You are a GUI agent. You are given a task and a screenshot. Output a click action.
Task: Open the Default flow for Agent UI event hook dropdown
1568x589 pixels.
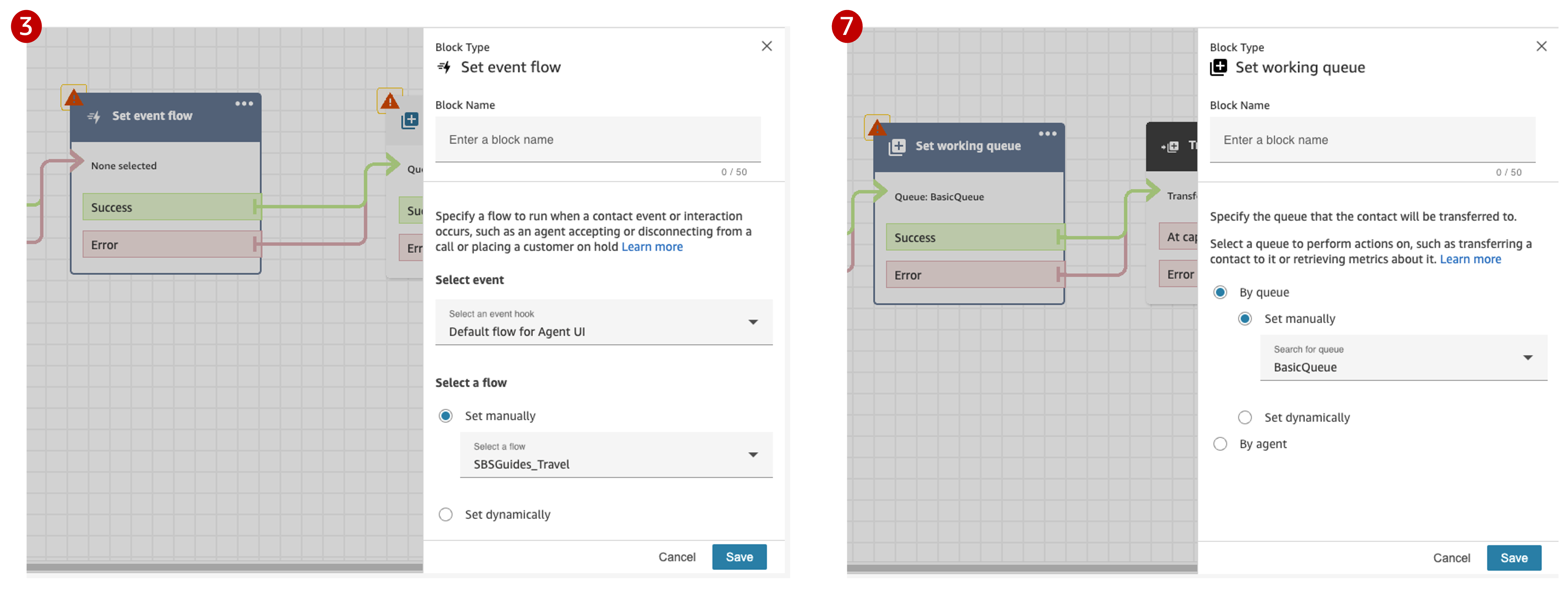click(x=603, y=323)
